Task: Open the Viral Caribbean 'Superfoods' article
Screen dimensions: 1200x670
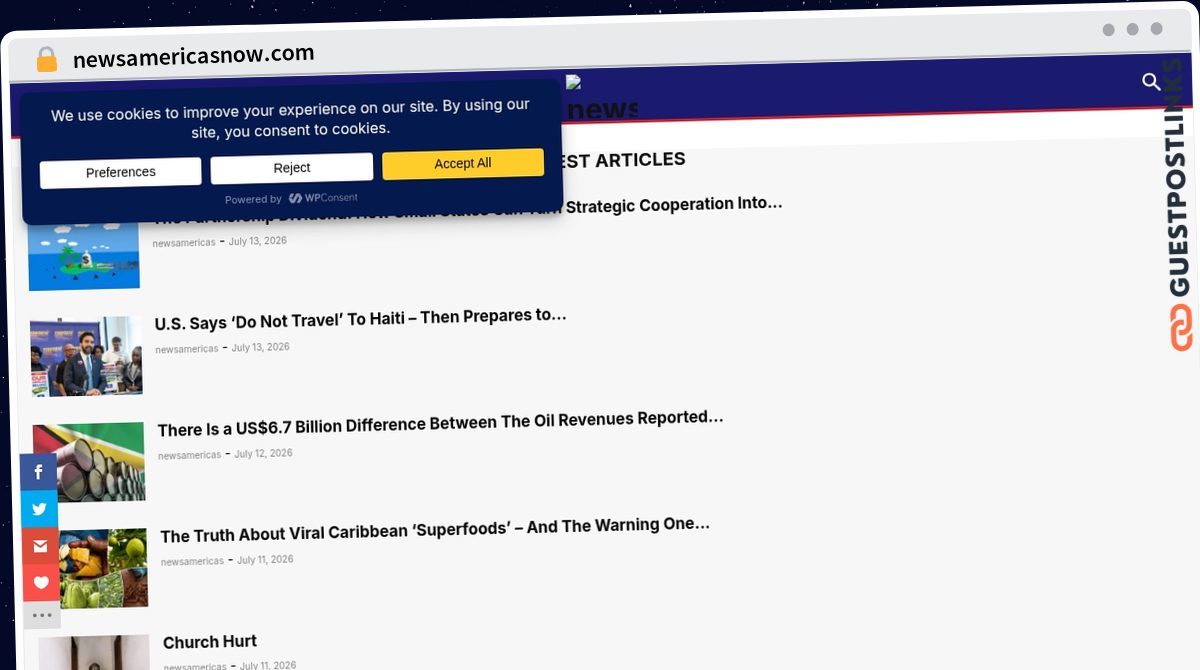Action: [436, 530]
